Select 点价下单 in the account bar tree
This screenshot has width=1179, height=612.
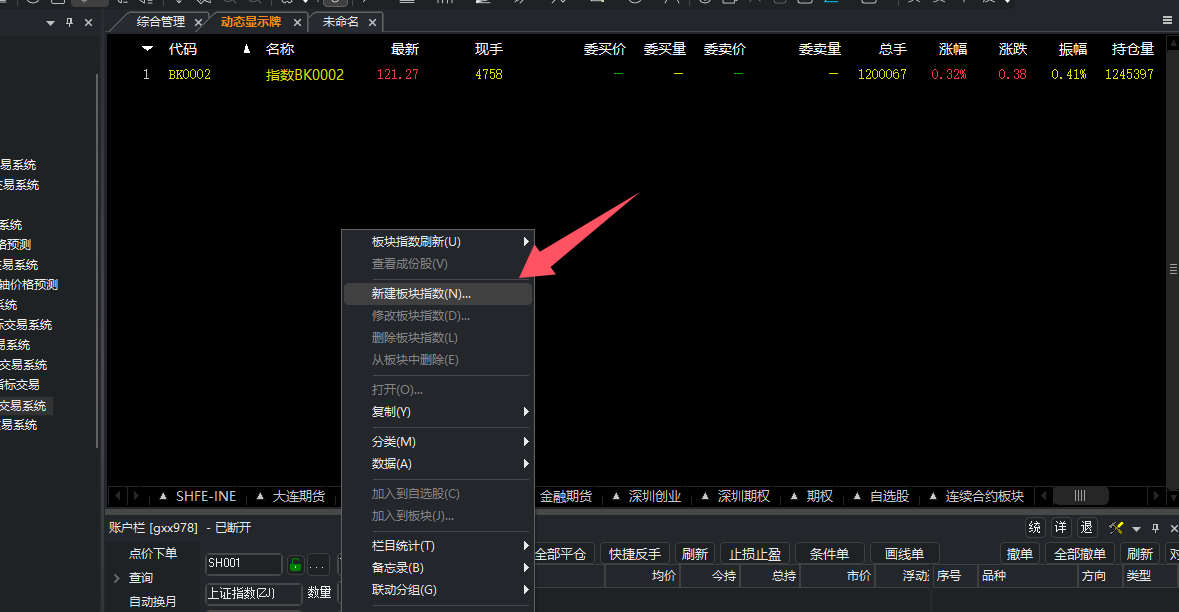tap(153, 553)
